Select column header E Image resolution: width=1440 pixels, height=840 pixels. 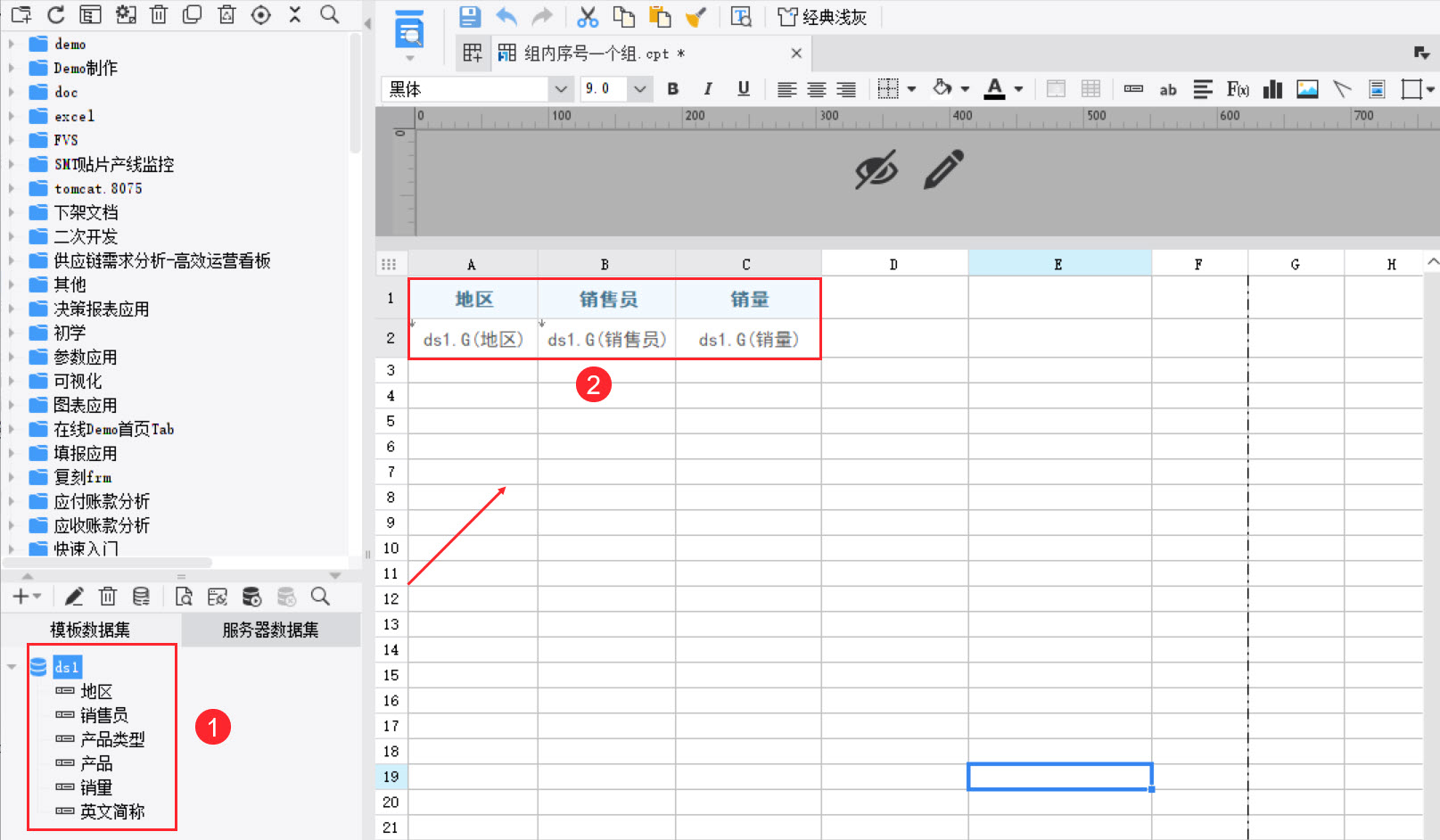[x=1059, y=264]
